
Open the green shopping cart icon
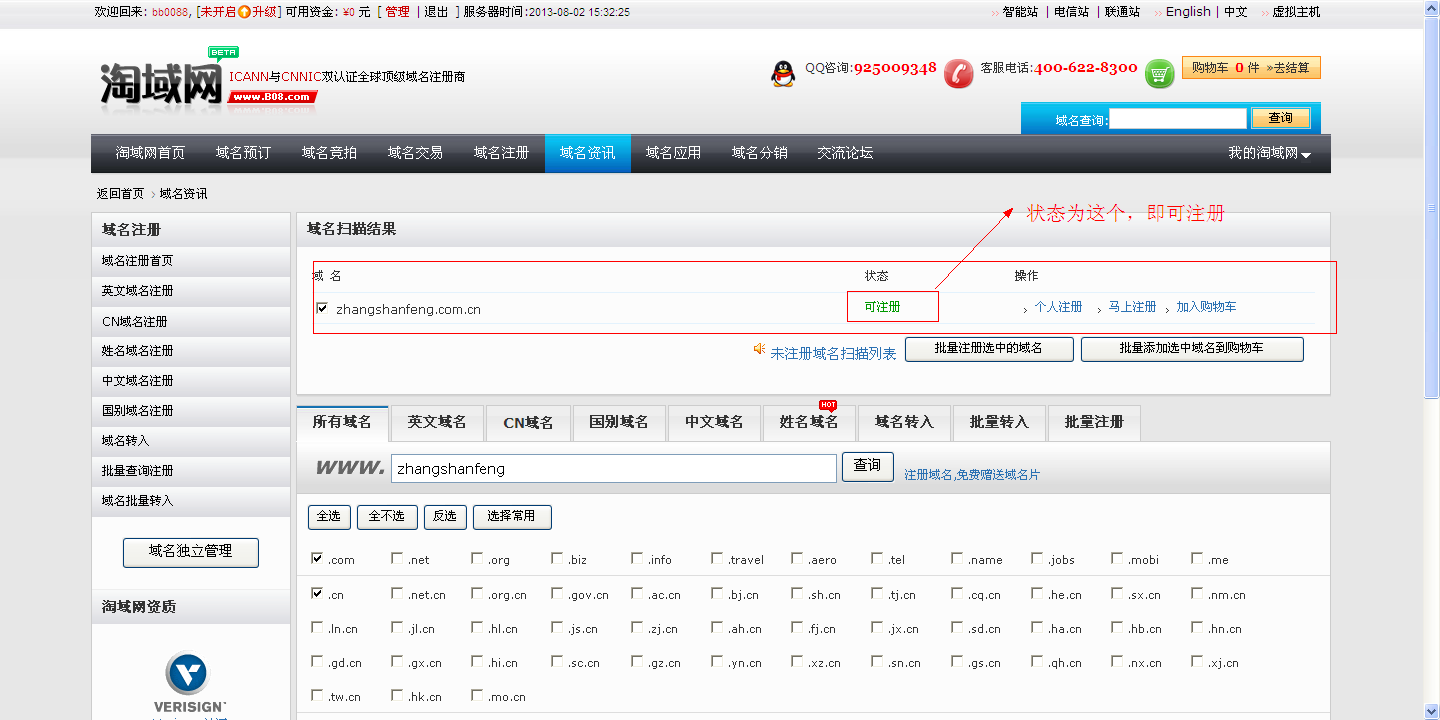pyautogui.click(x=1159, y=73)
